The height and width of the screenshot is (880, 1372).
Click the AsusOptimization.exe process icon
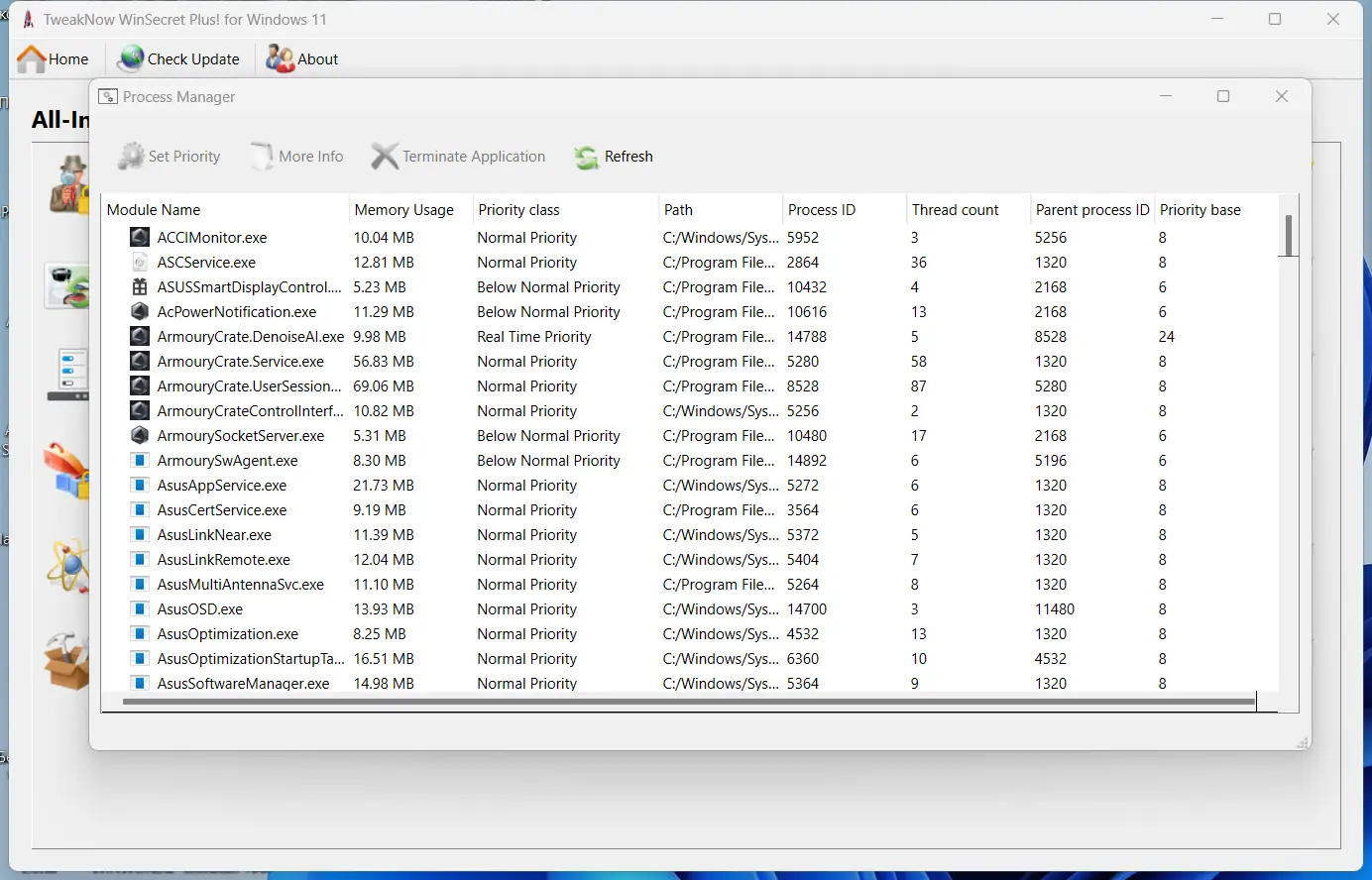140,633
